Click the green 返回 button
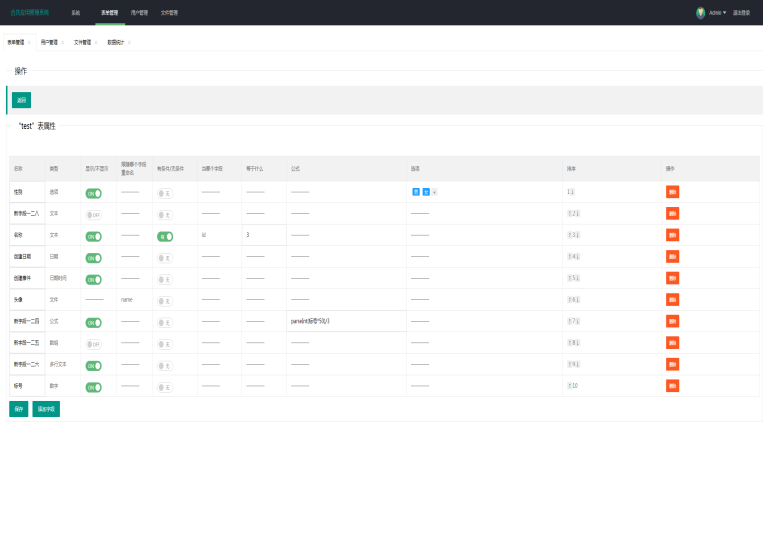Screen dimensions: 763x548 (21, 100)
